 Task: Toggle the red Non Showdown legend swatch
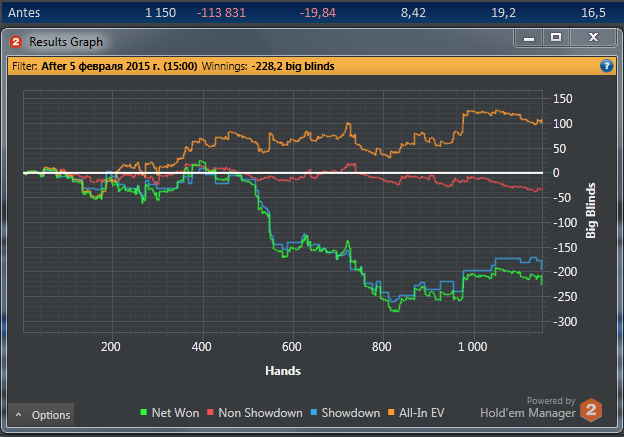click(x=210, y=412)
